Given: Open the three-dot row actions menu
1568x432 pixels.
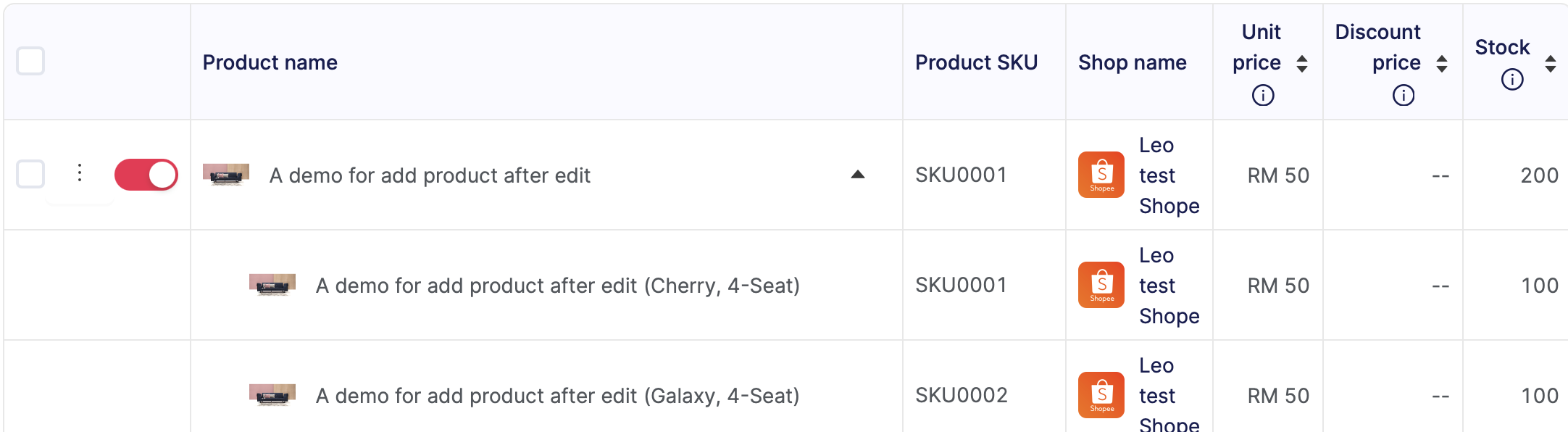Looking at the screenshot, I should (80, 173).
